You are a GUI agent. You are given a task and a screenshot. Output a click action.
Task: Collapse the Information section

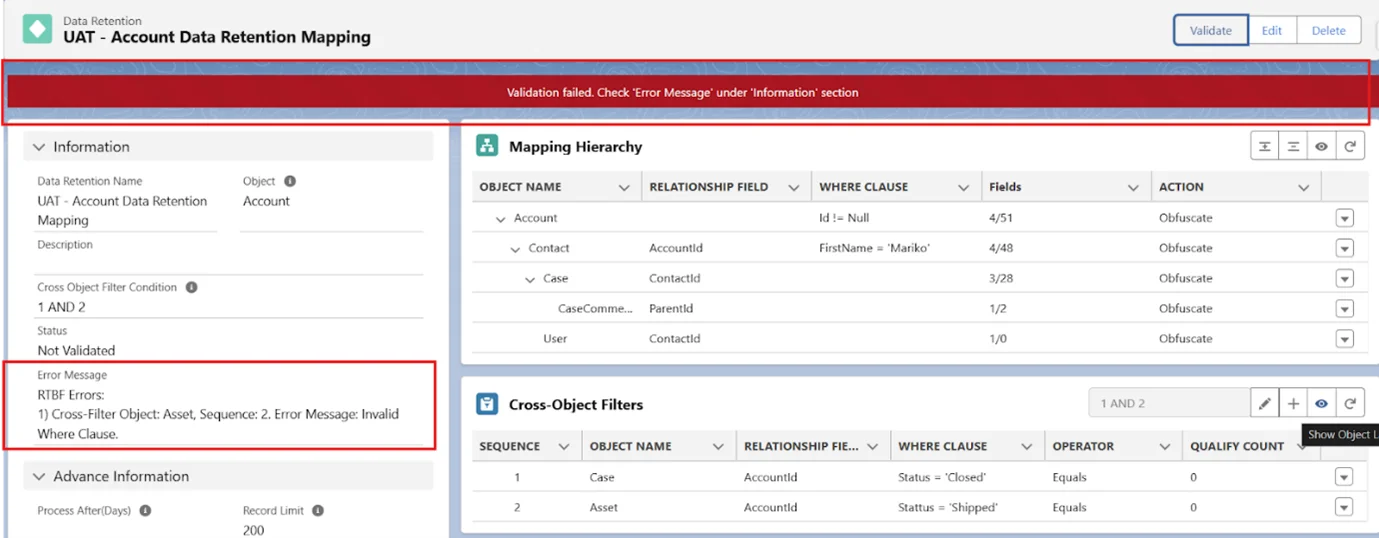[39, 147]
